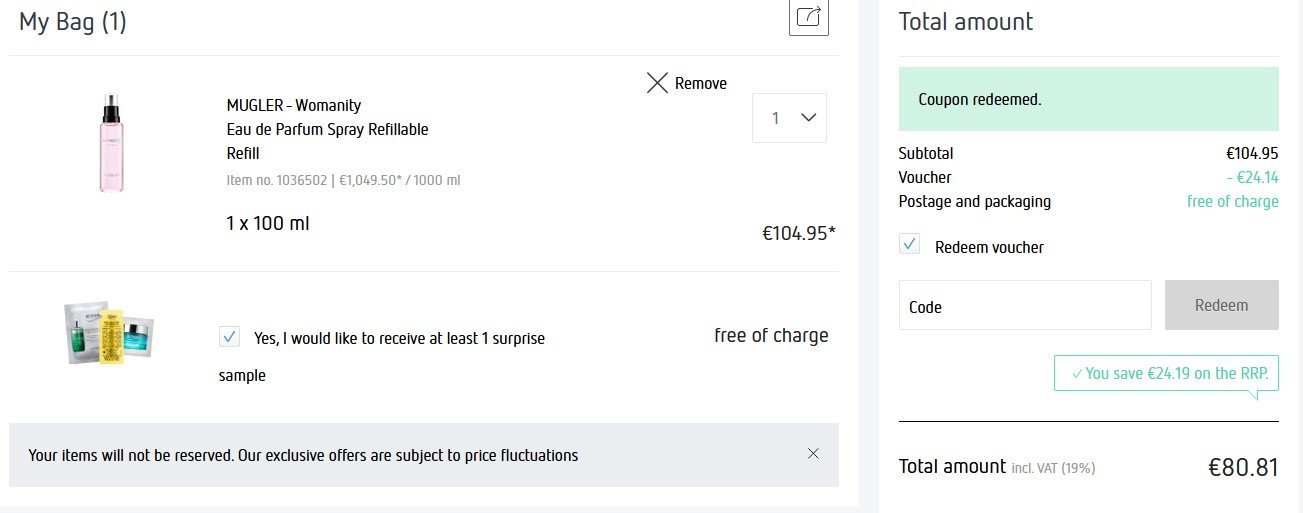
Task: Open the MUGLER - Womanity product link
Action: pyautogui.click(x=294, y=105)
